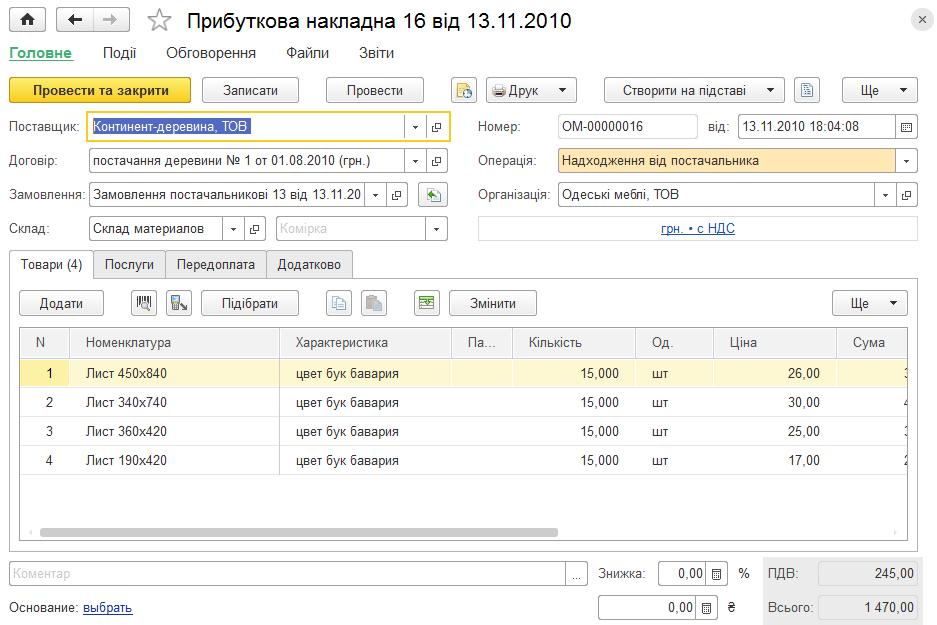Paste rows from clipboard icon
This screenshot has height=625, width=937.
coord(374,303)
